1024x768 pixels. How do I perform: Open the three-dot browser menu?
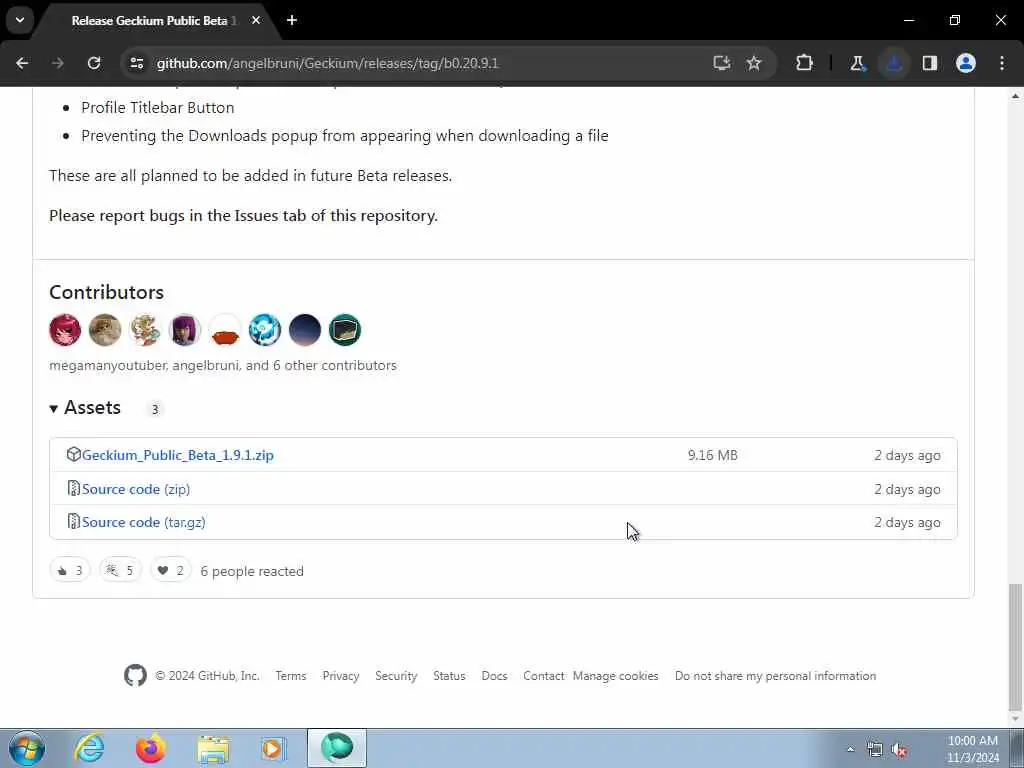[1002, 63]
